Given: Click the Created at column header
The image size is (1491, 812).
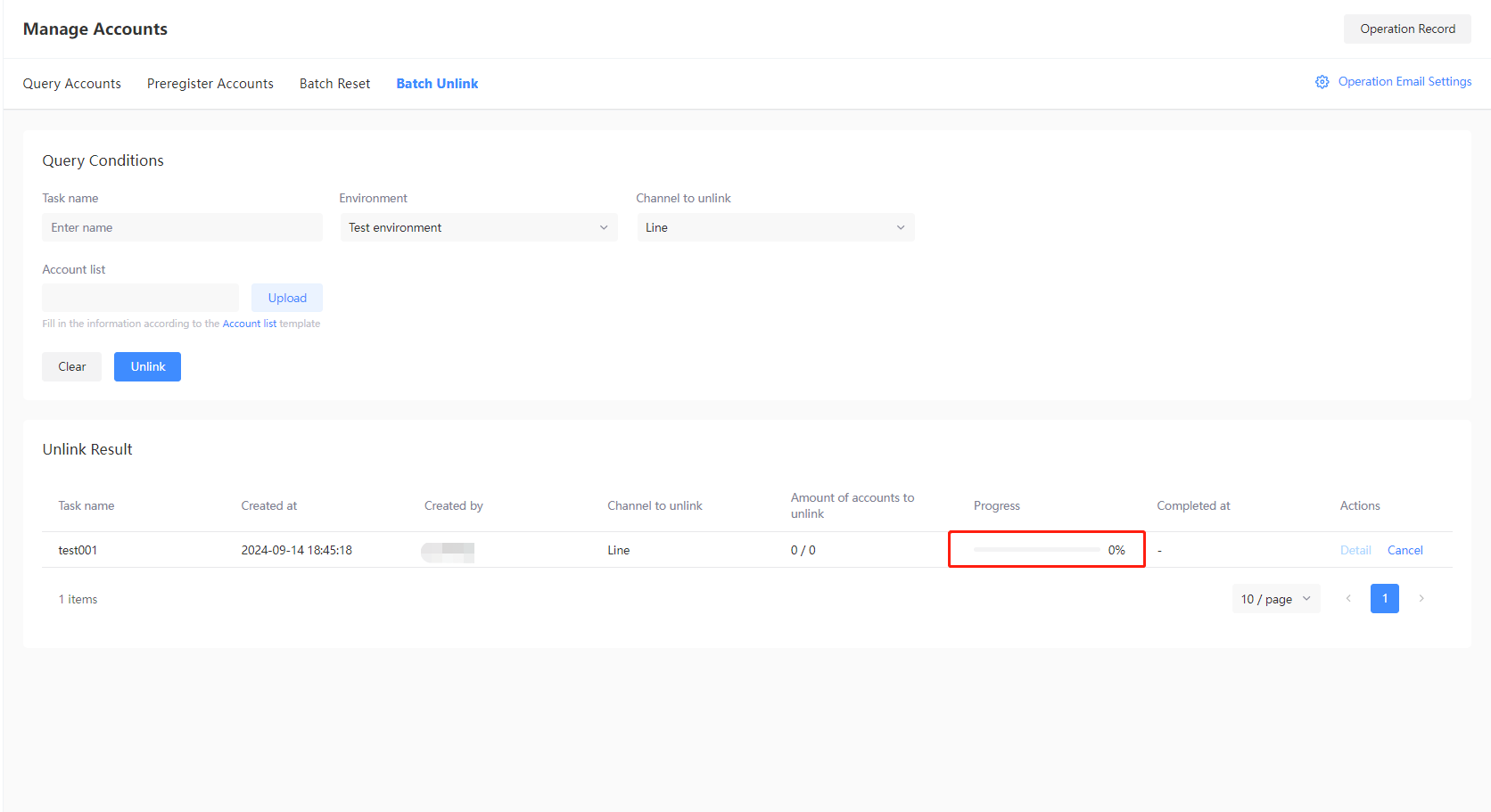Looking at the screenshot, I should click(x=269, y=505).
